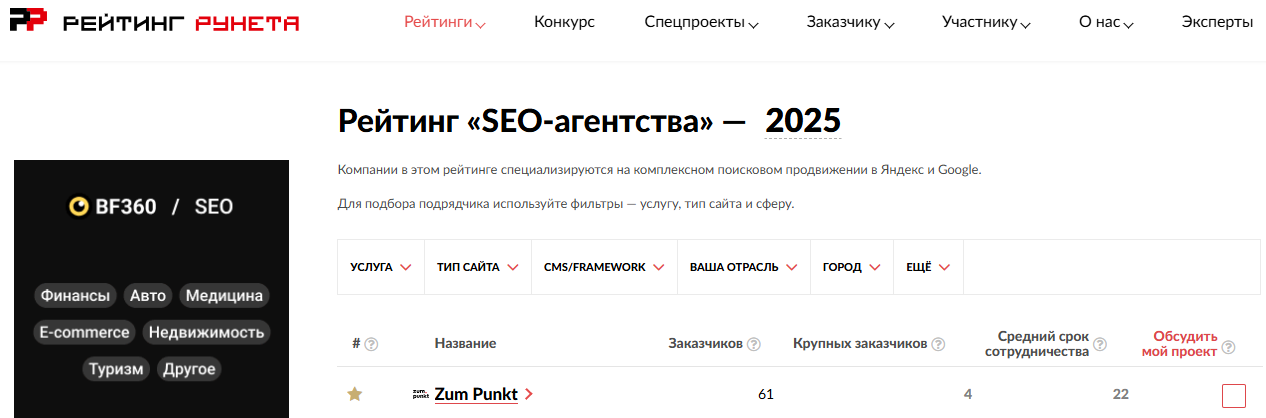Click help icon beside Заказчиков column
This screenshot has width=1266, height=418.
754,344
